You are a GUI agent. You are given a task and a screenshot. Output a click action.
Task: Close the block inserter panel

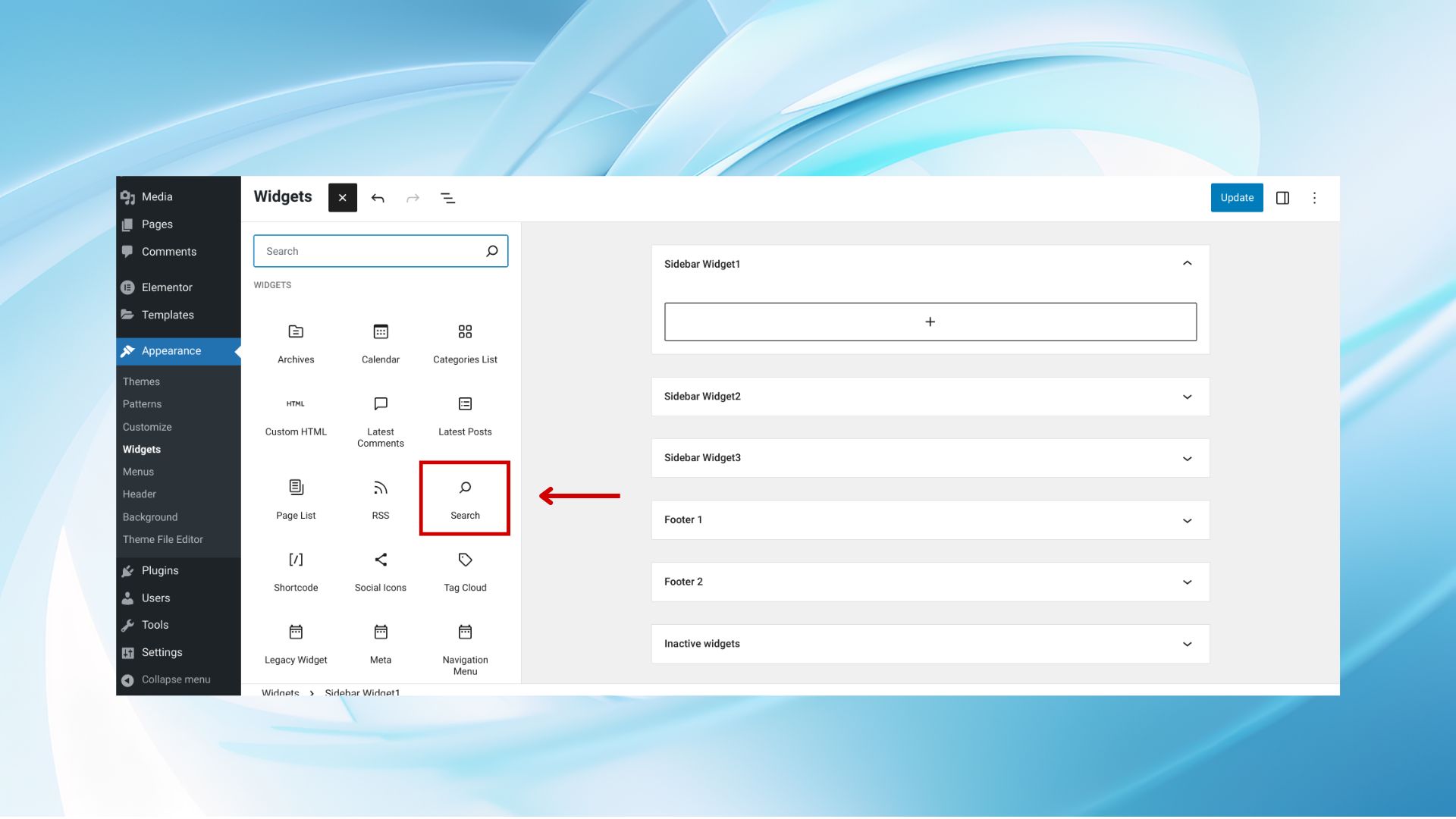343,198
